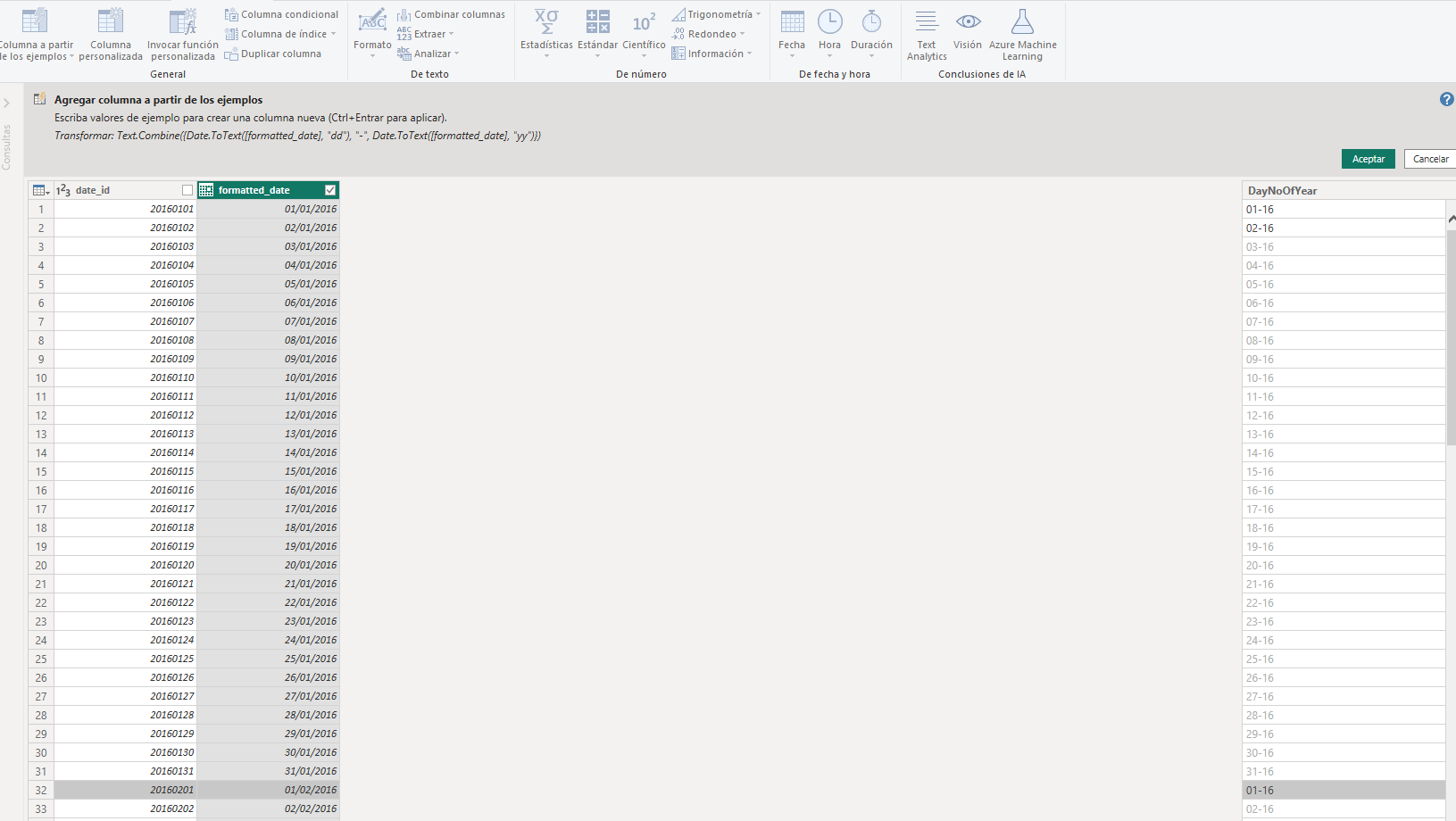This screenshot has height=821, width=1456.
Task: Uncheck the formatted_date column checkbox
Action: (330, 190)
